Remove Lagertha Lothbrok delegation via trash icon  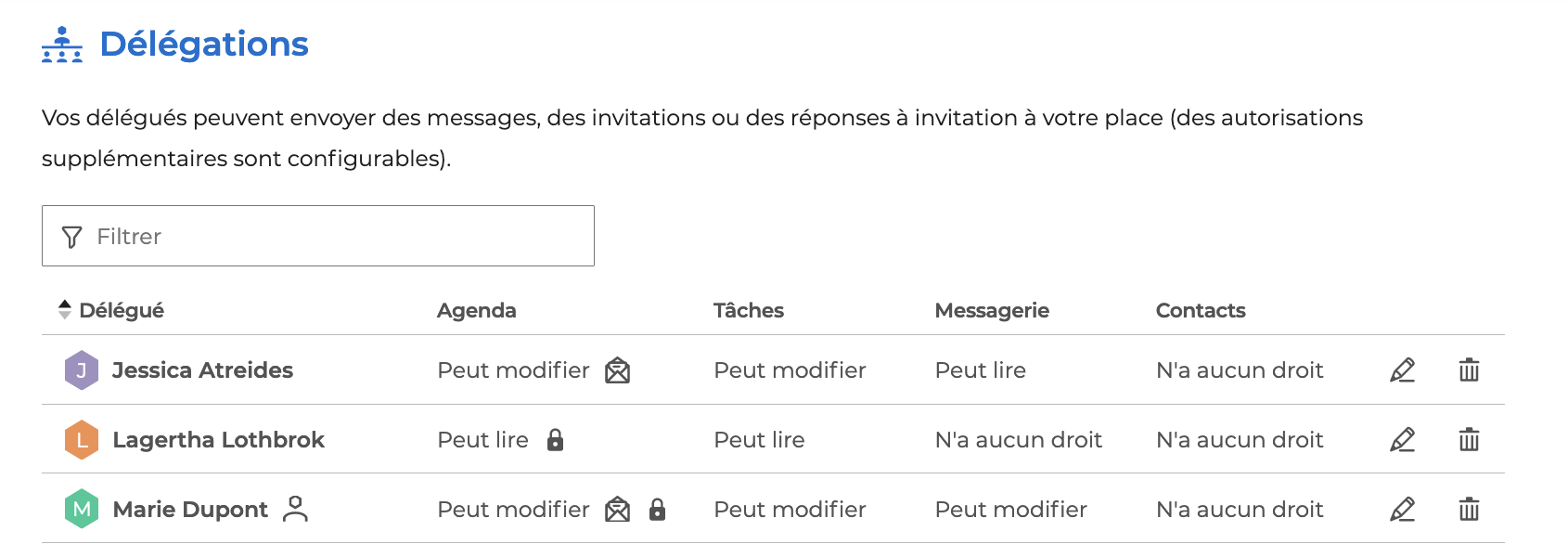pos(1469,440)
